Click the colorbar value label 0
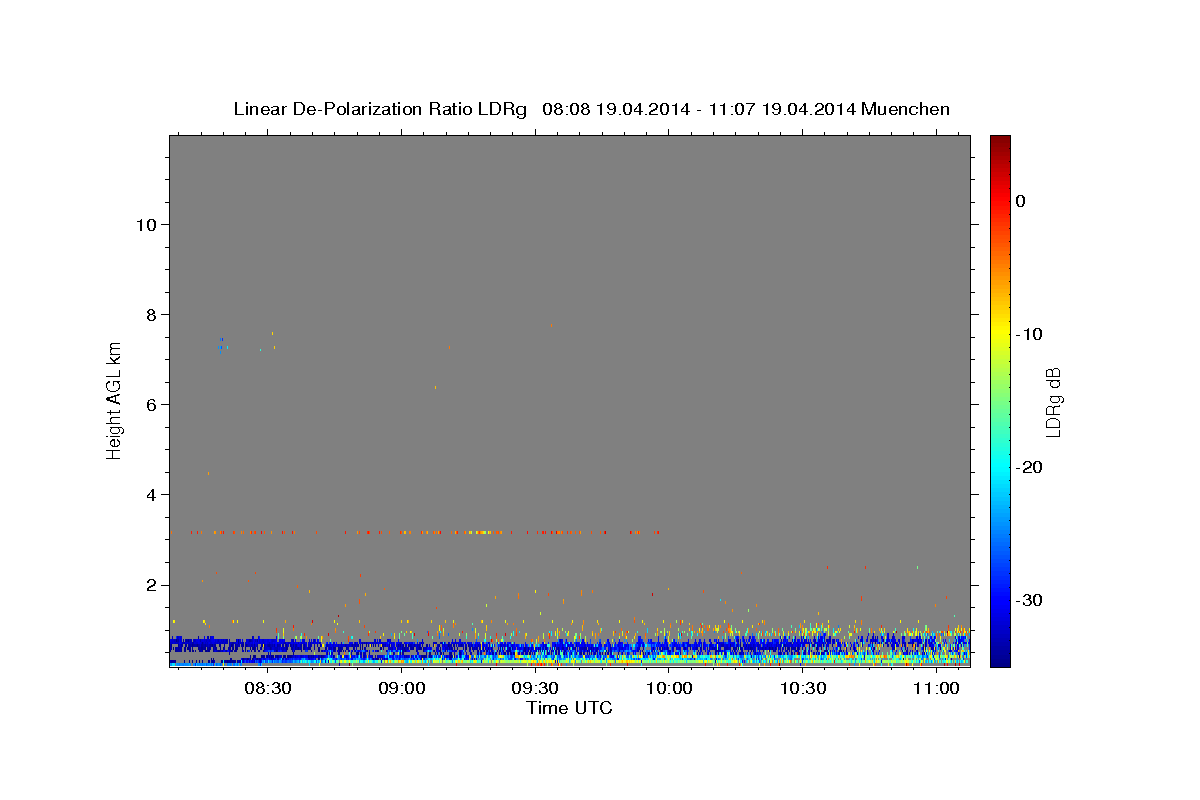This screenshot has height=800, width=1200. pyautogui.click(x=1020, y=201)
